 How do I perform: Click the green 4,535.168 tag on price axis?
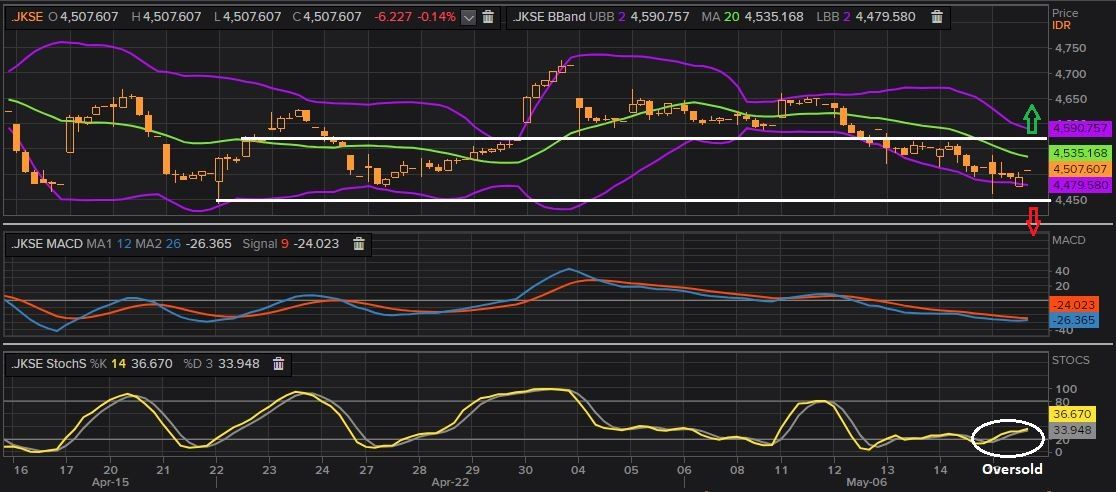click(x=1080, y=153)
